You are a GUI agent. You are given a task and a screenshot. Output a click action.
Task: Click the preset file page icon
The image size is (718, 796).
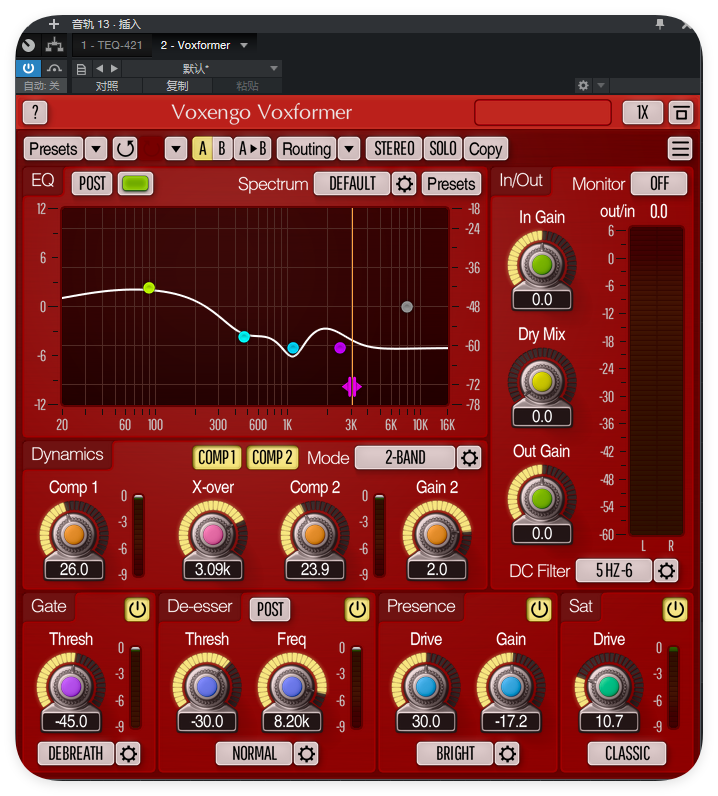click(81, 69)
